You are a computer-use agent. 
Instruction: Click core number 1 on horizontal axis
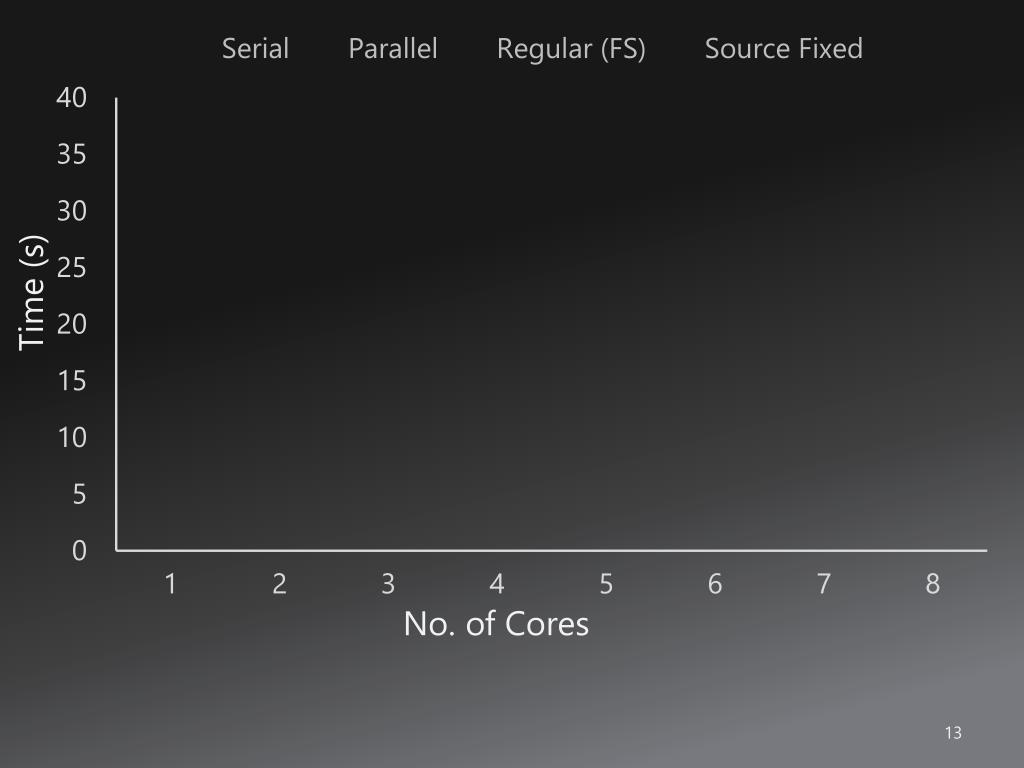[x=170, y=584]
